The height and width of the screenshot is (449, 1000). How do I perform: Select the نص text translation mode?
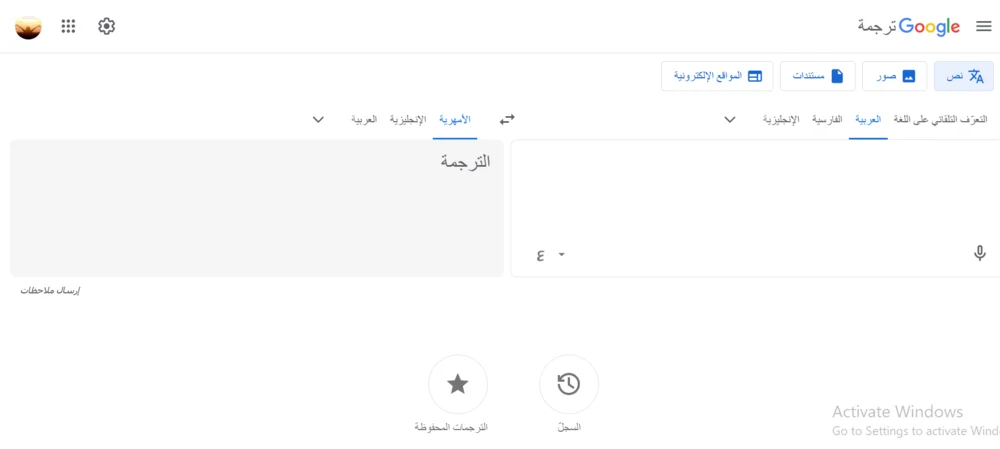pos(964,76)
